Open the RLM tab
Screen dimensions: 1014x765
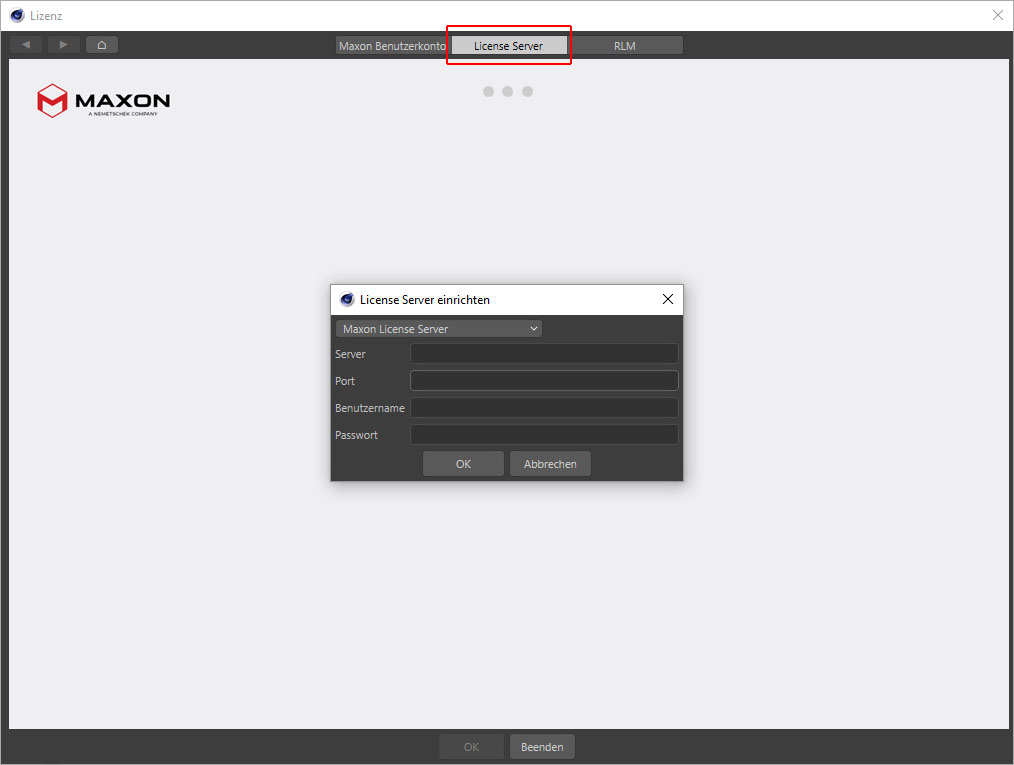click(x=625, y=46)
